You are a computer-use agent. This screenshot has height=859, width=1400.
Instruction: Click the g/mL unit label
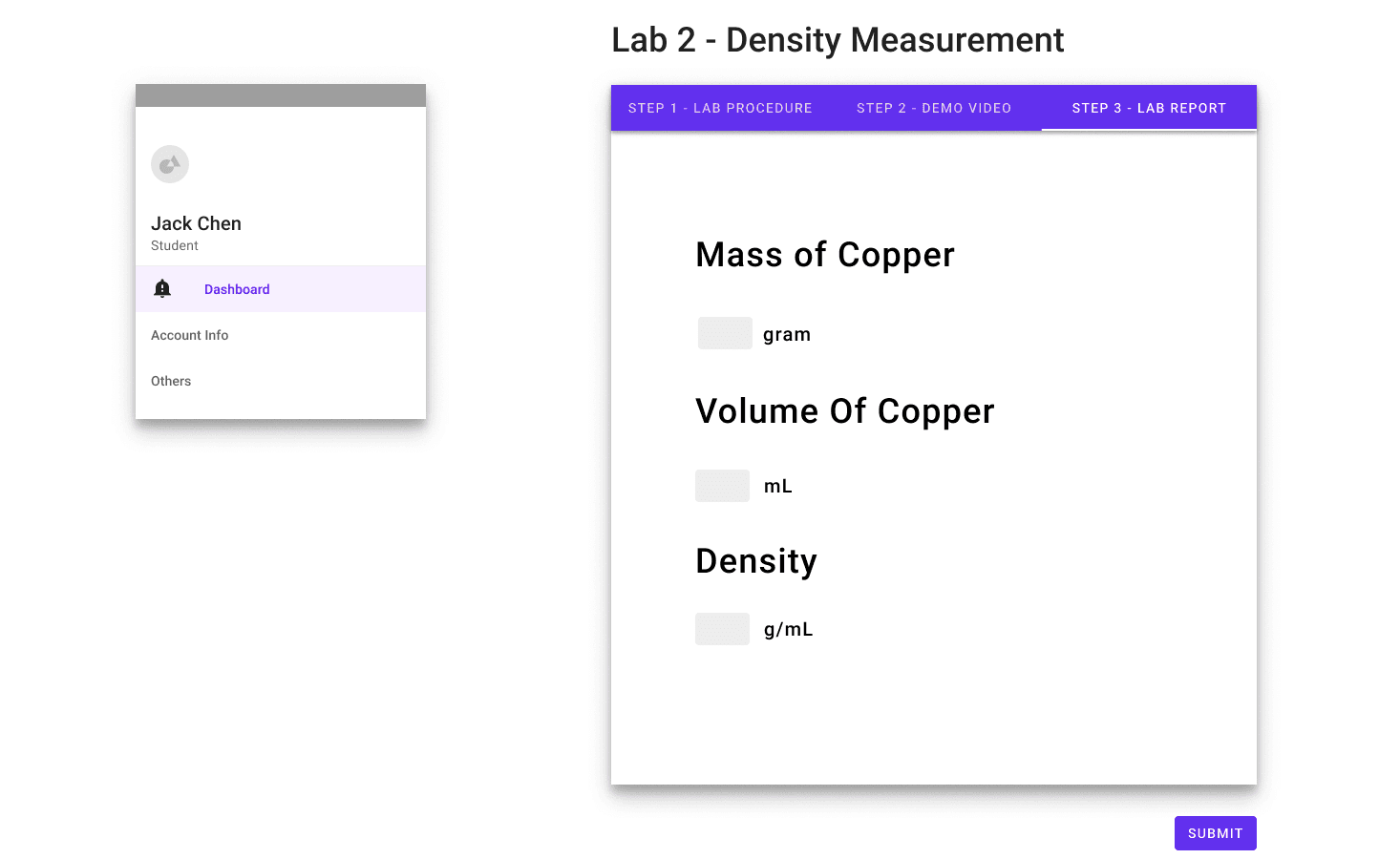tap(788, 628)
